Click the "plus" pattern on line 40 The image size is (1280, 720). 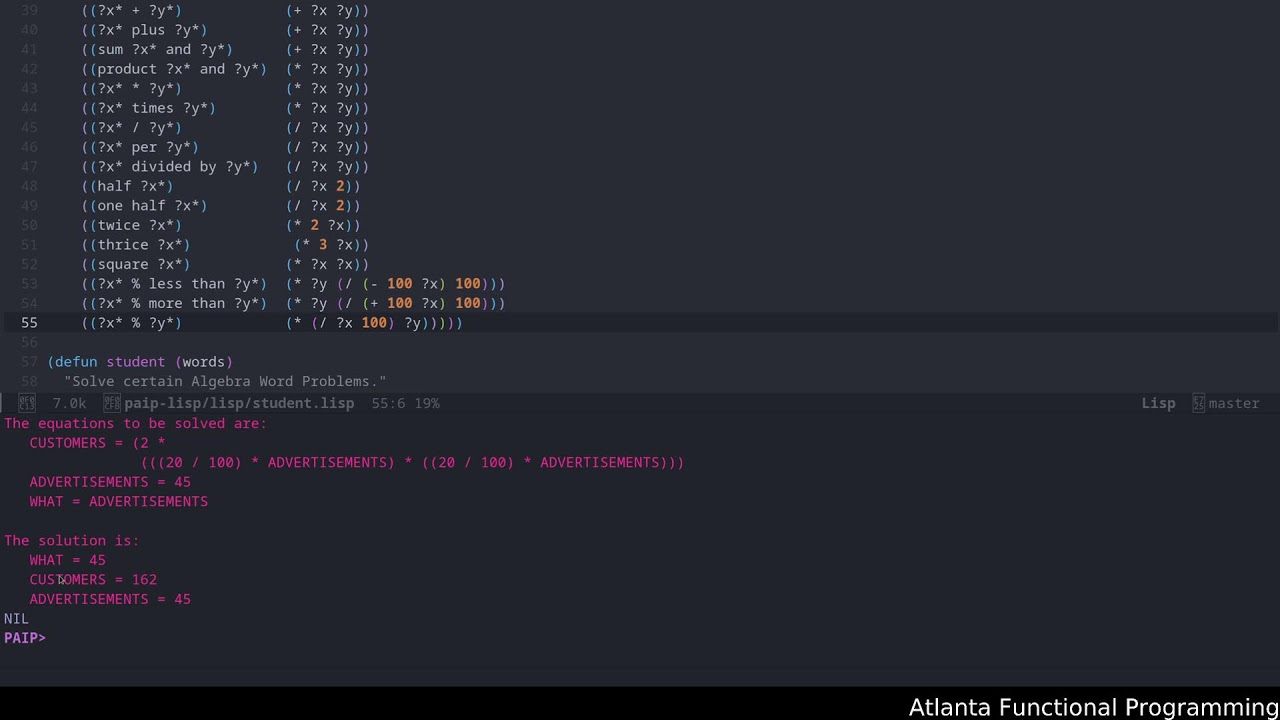148,30
